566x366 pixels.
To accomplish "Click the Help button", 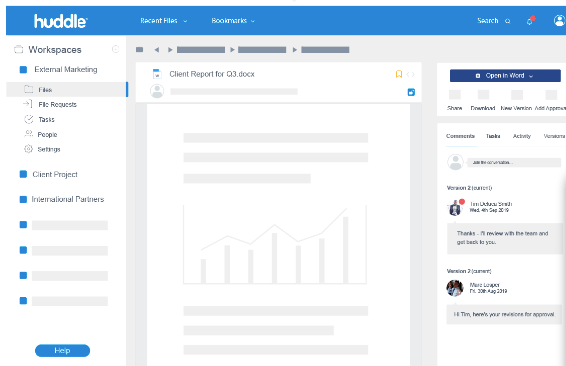I will click(x=62, y=350).
